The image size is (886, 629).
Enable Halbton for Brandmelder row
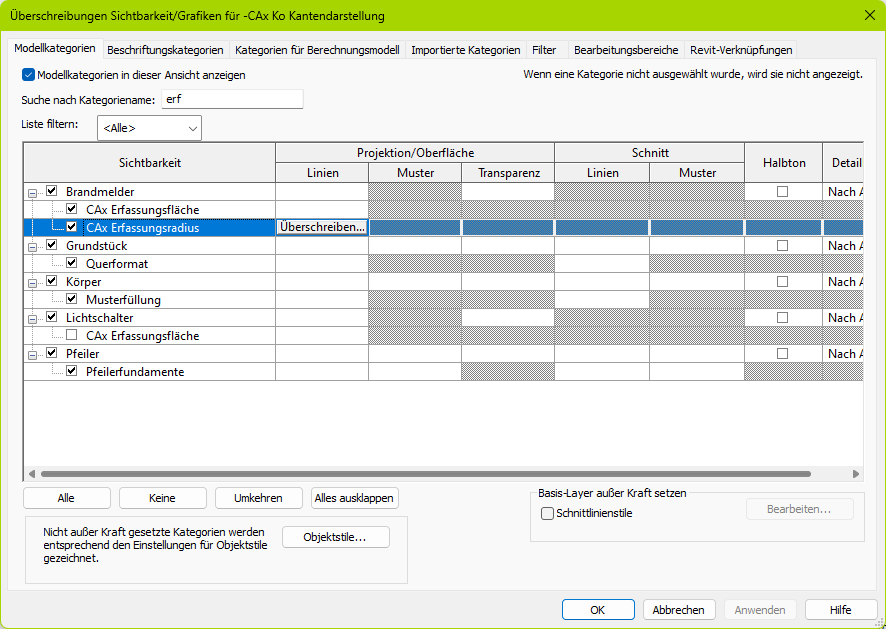783,192
